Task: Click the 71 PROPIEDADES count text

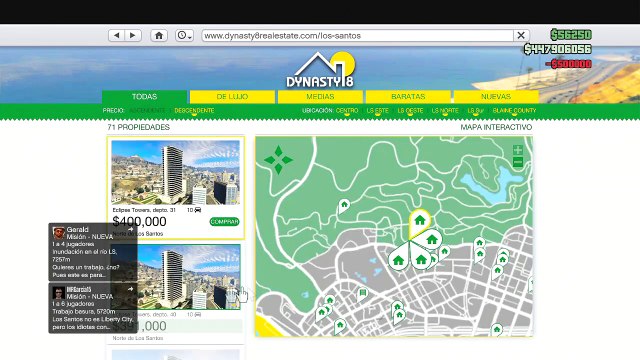Action: point(138,127)
